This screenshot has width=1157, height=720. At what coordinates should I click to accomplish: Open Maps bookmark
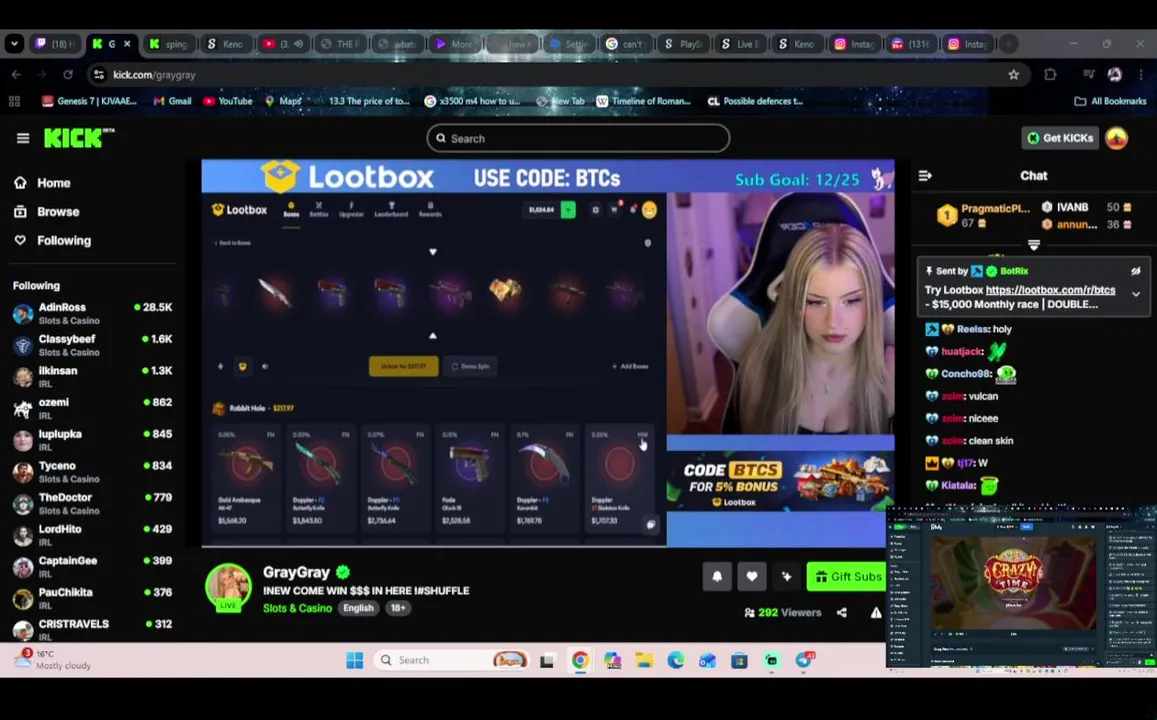click(283, 101)
